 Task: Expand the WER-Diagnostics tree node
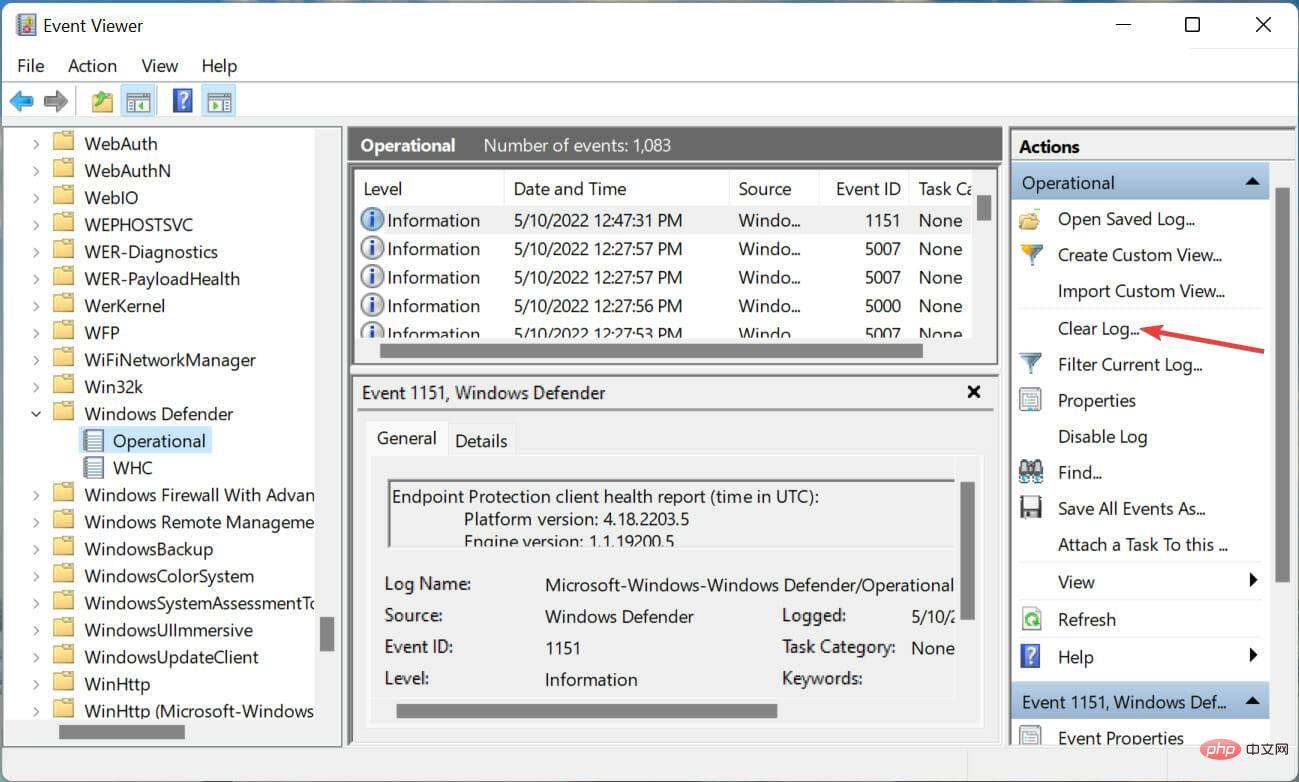[x=36, y=251]
